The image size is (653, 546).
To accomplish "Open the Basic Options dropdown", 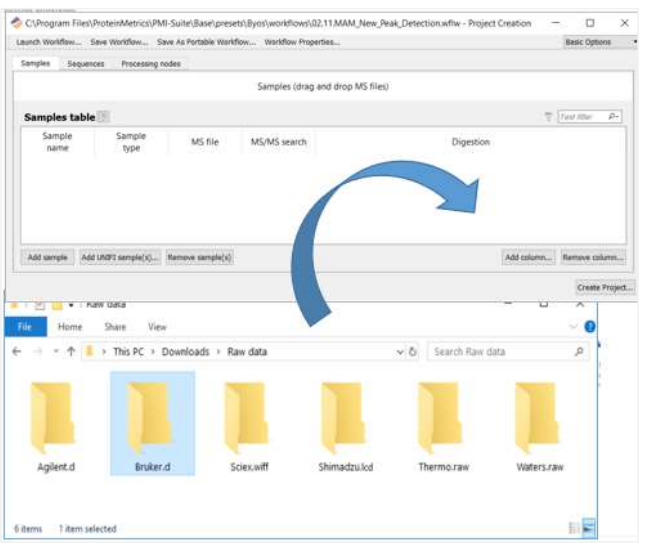I will (x=600, y=42).
